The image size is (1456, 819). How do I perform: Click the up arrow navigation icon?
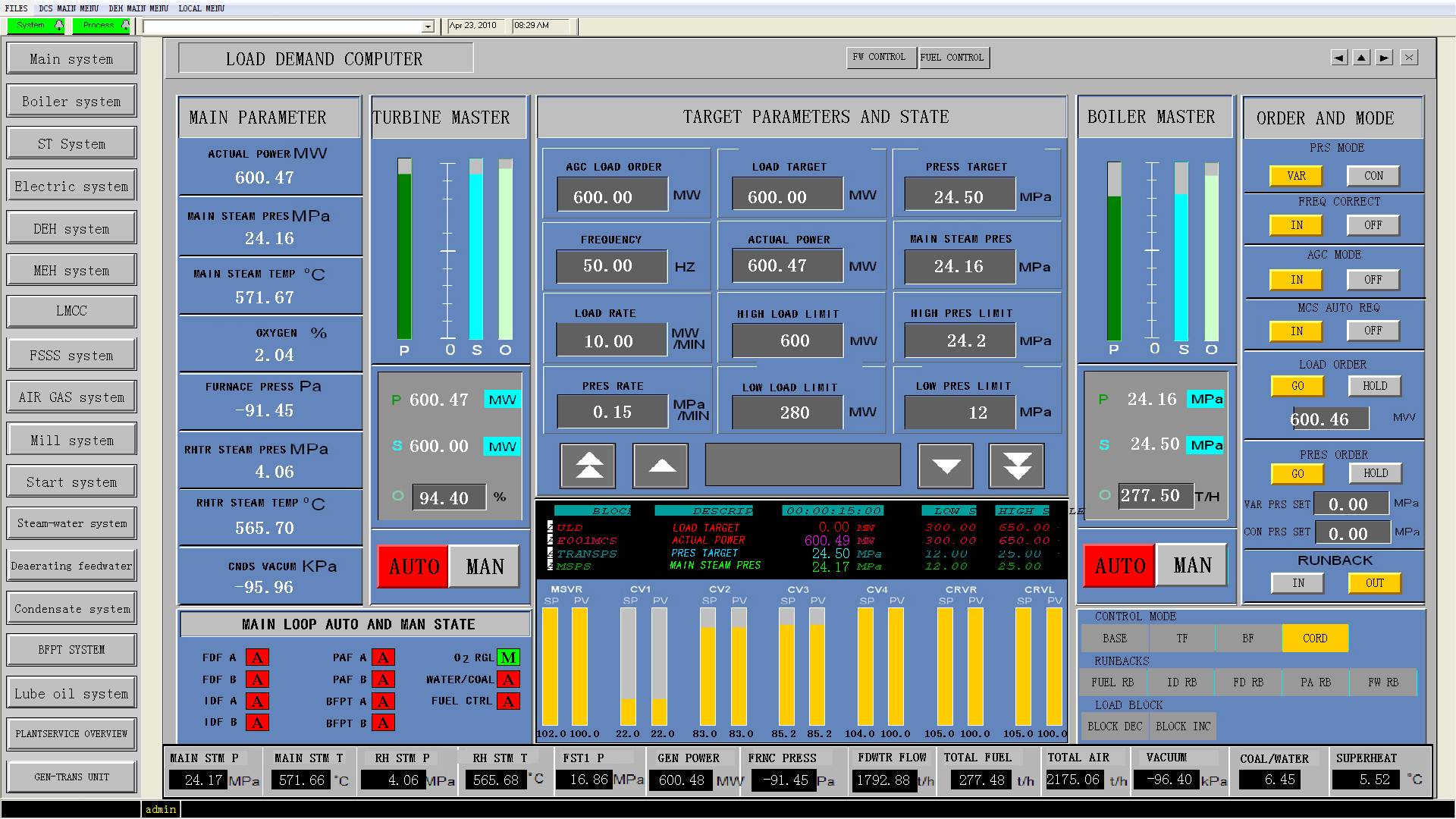(1362, 58)
